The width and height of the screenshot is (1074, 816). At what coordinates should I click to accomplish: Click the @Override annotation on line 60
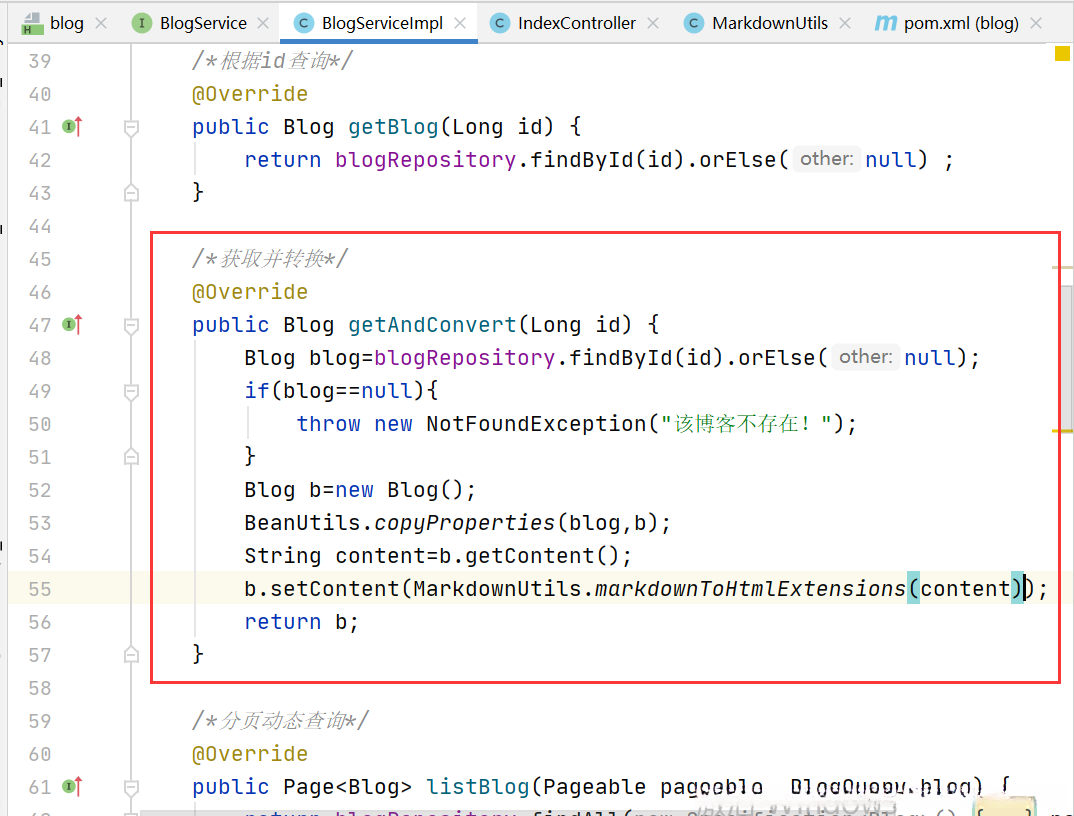(x=250, y=753)
